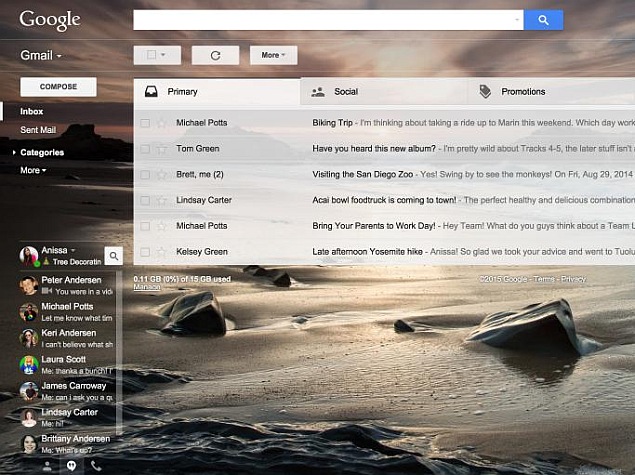Click the blue search magnifier button
This screenshot has height=475, width=635.
[x=543, y=20]
